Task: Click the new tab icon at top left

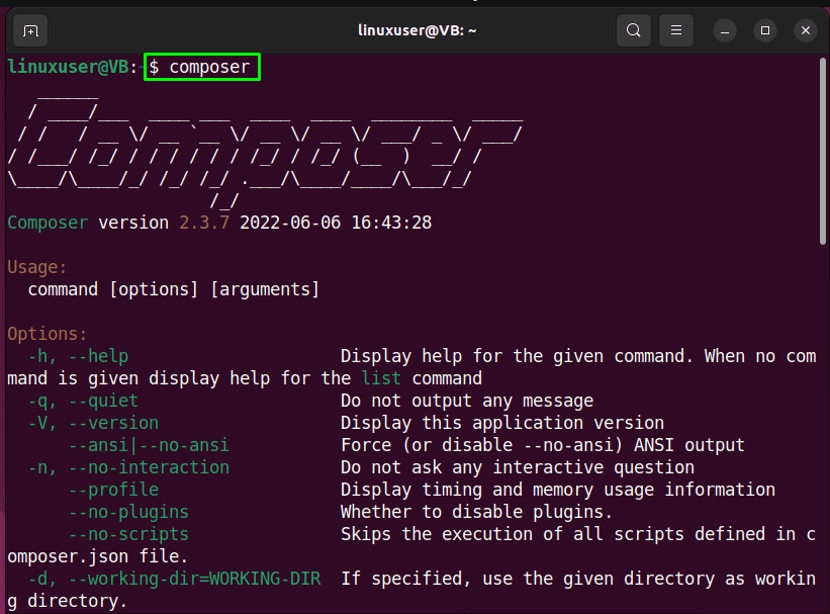Action: [x=30, y=30]
